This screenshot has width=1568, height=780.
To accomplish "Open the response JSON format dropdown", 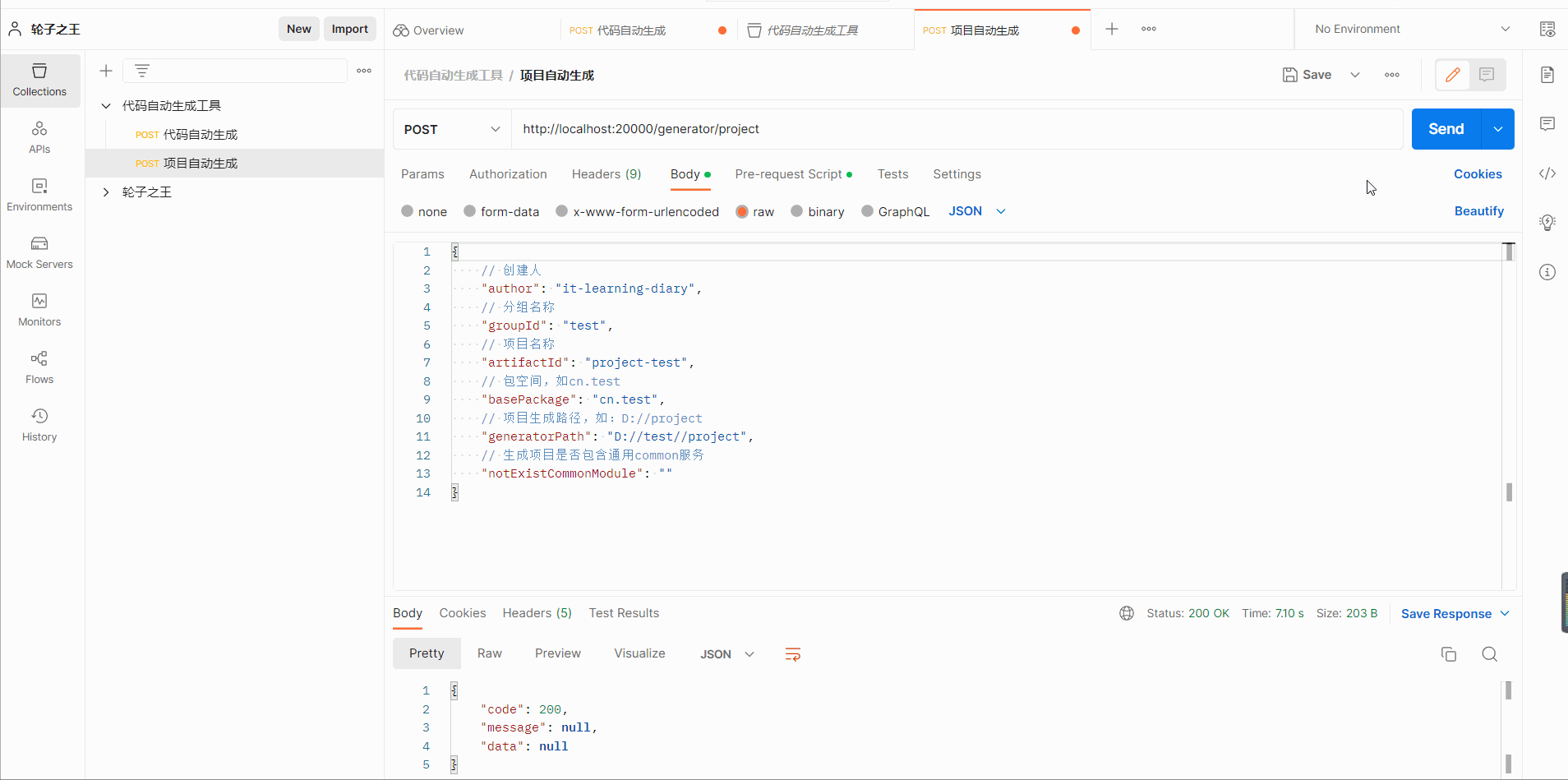I will 727,654.
